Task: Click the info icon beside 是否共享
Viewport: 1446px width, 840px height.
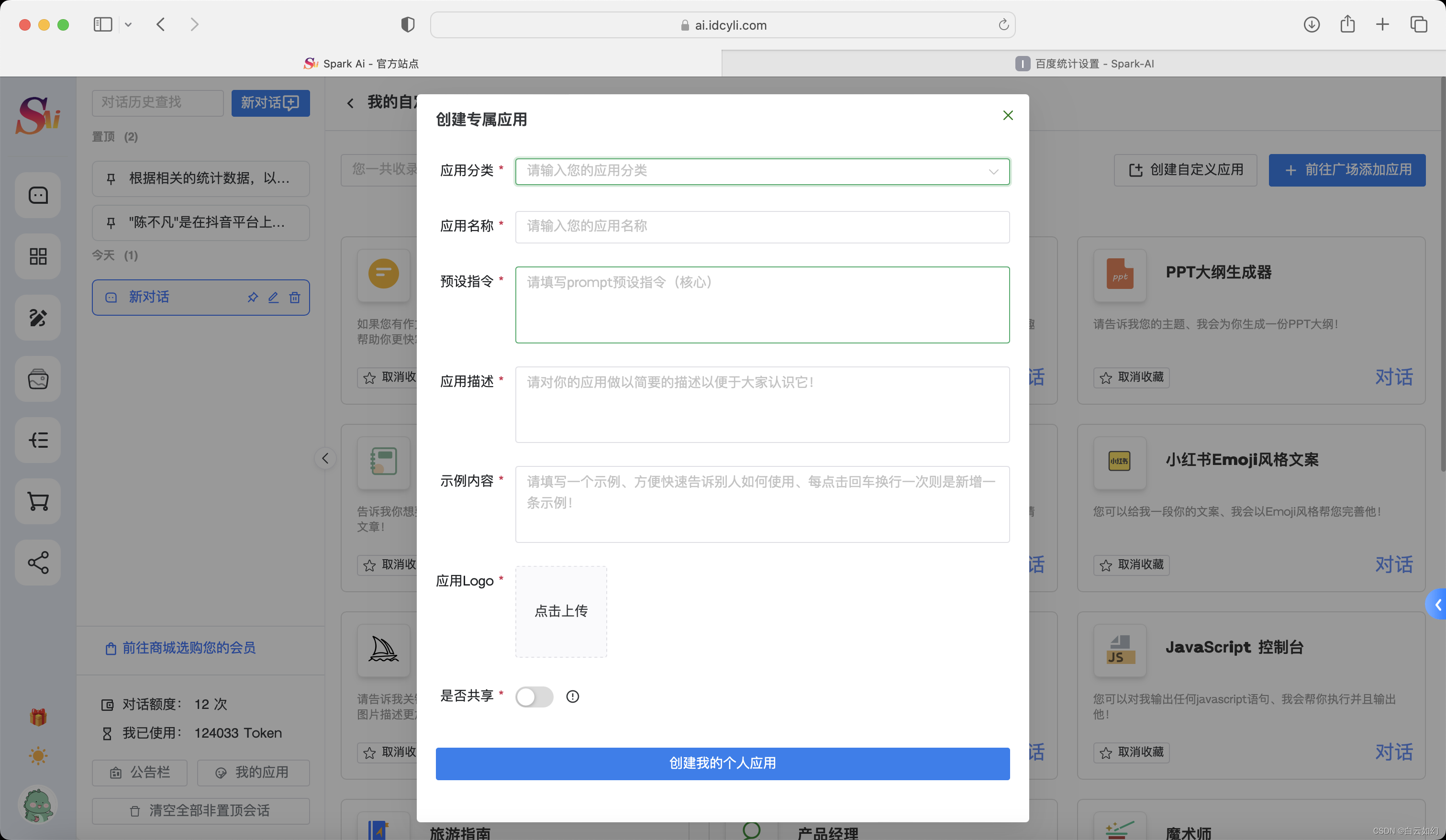Action: coord(573,696)
